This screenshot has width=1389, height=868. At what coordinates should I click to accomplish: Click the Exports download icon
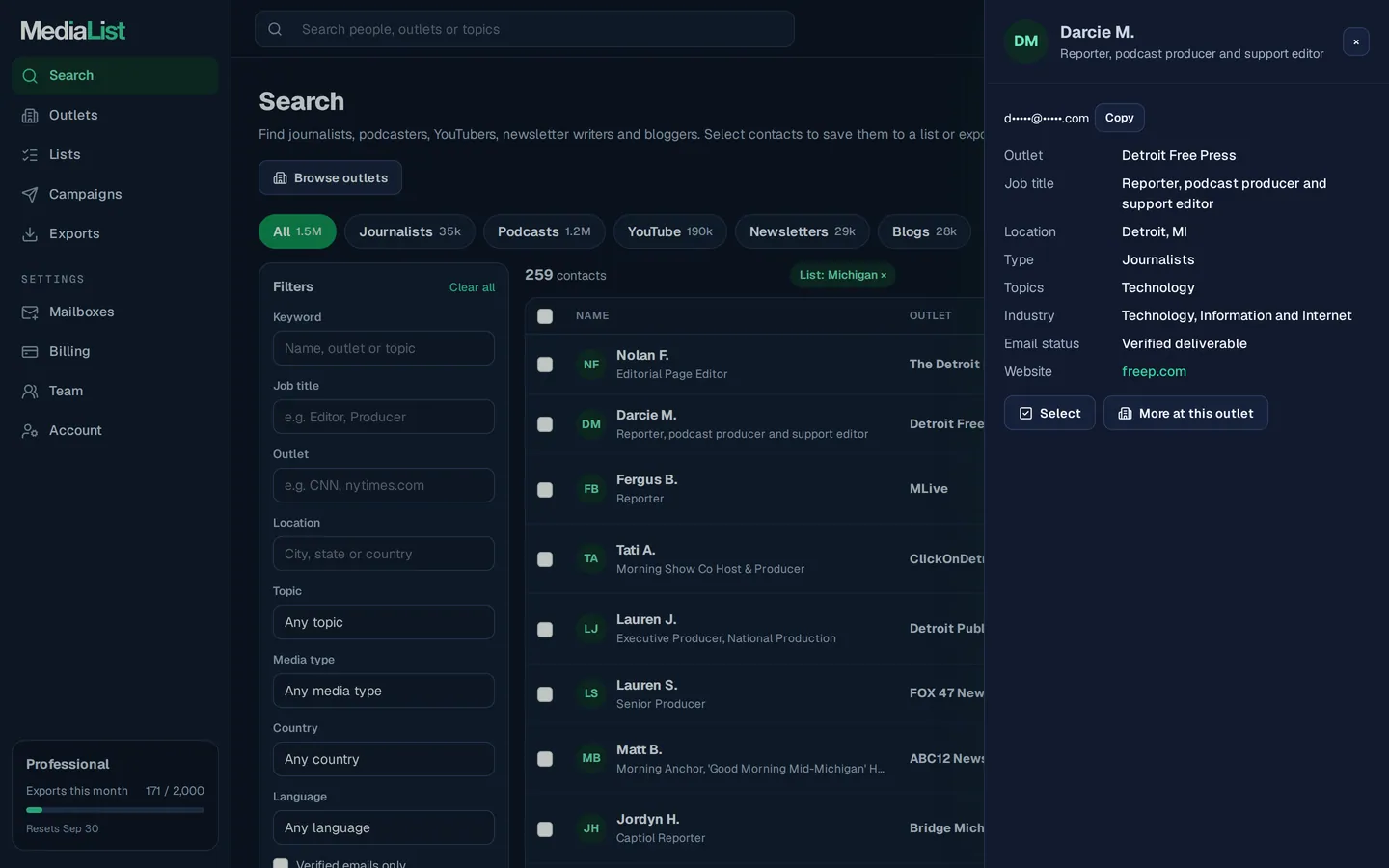click(30, 234)
